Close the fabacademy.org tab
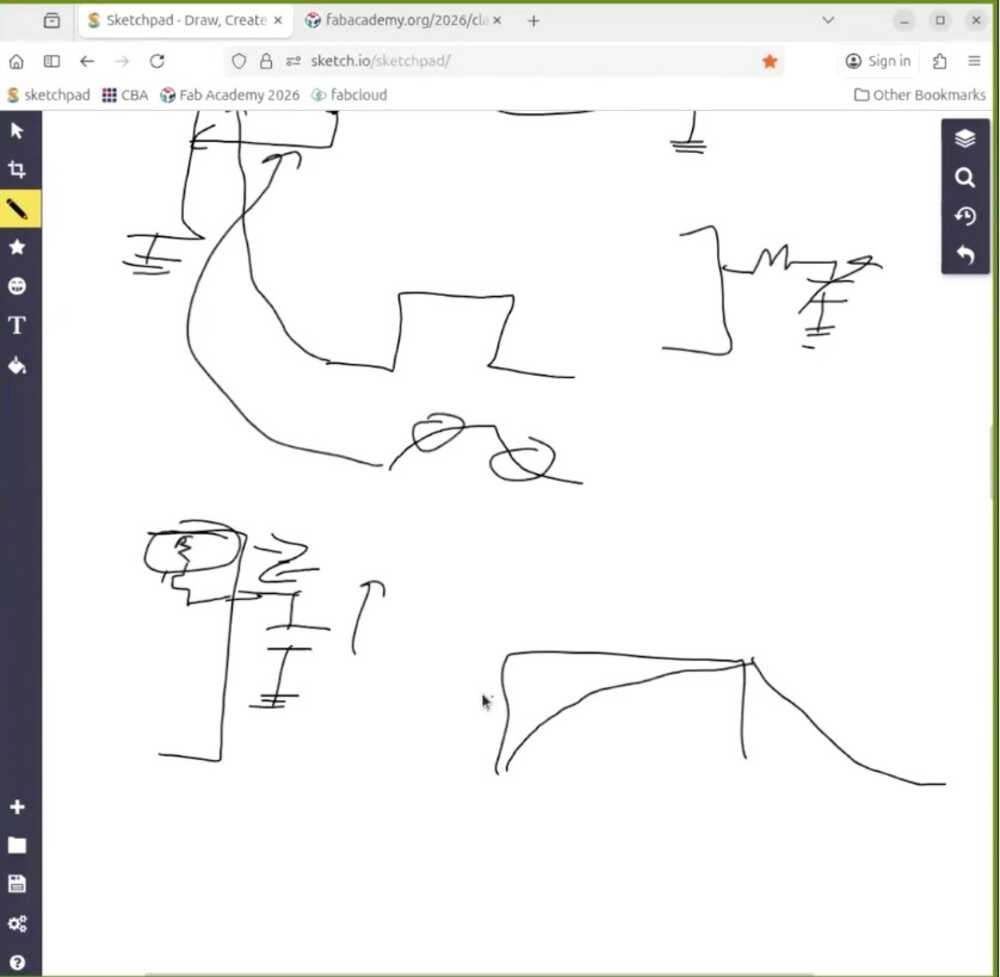1000x977 pixels. 497,20
